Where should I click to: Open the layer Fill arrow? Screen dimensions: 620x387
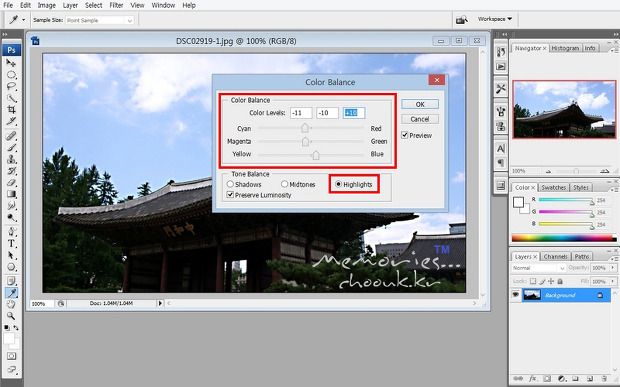point(613,281)
